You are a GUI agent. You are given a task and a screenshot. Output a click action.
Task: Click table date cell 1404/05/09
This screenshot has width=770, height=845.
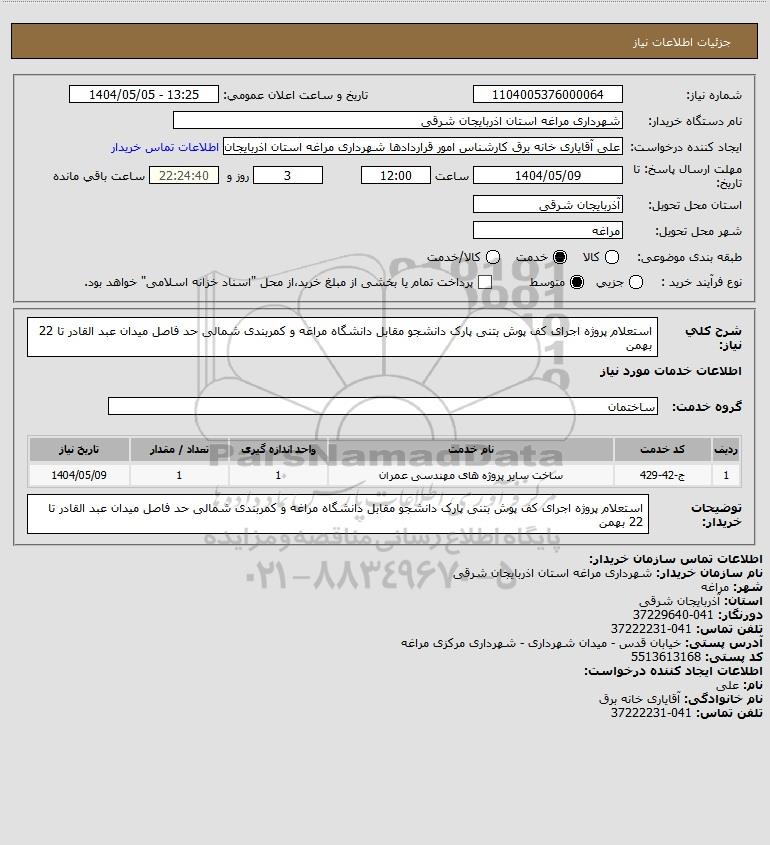[x=79, y=475]
